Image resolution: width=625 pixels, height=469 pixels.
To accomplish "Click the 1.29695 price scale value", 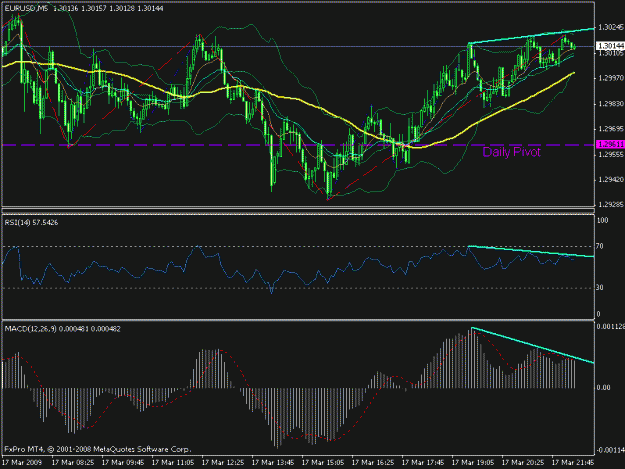I will 611,129.
